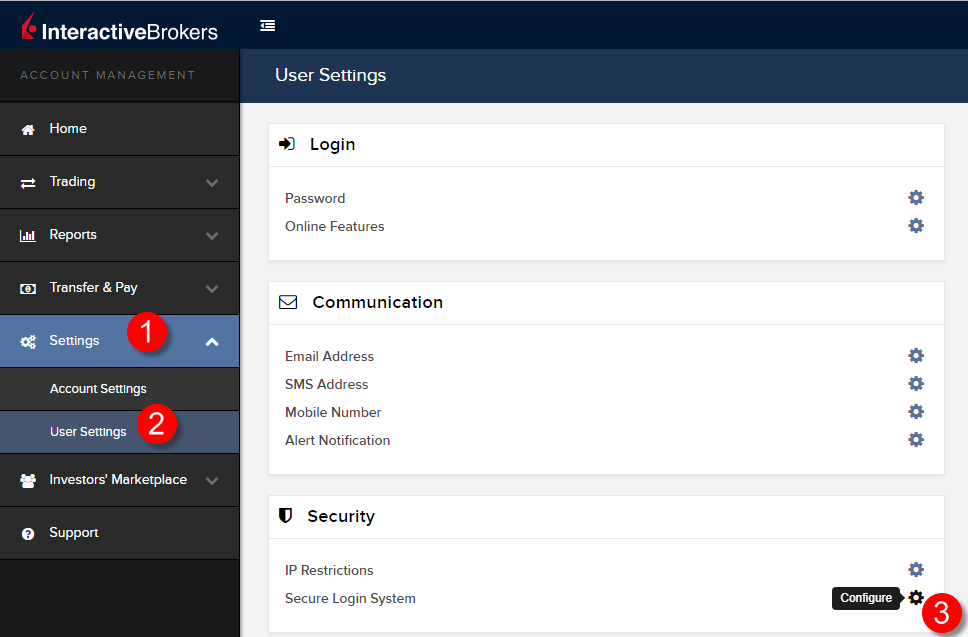
Task: Expand the Trading menu chevron
Action: [x=212, y=183]
